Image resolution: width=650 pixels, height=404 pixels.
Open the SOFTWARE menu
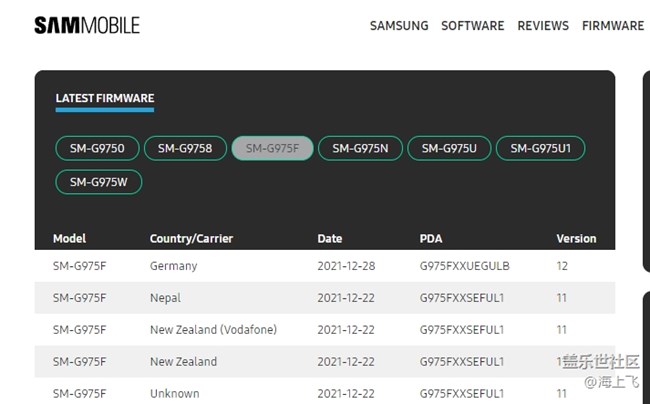click(472, 26)
